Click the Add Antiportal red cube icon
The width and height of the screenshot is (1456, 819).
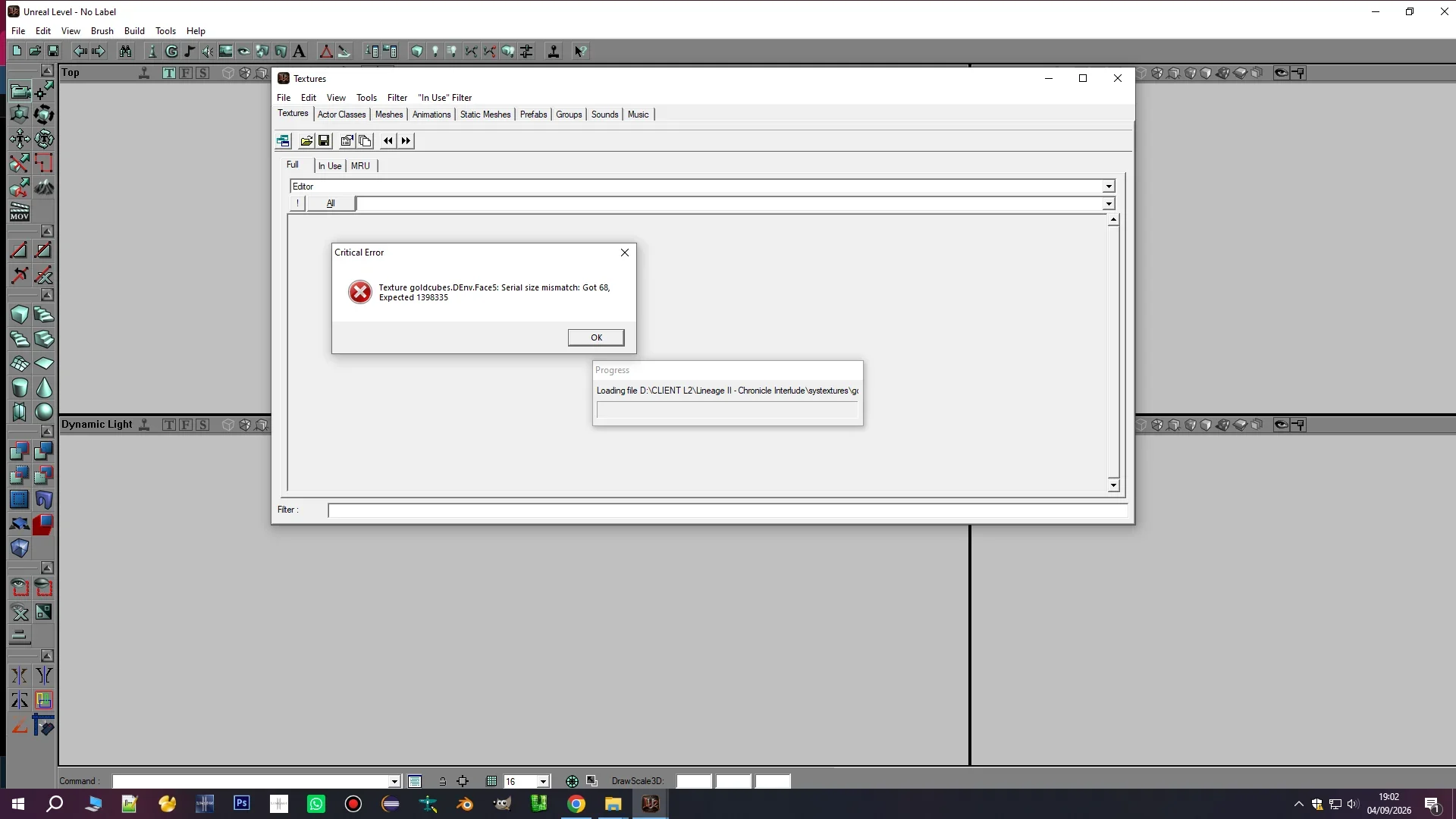click(44, 524)
